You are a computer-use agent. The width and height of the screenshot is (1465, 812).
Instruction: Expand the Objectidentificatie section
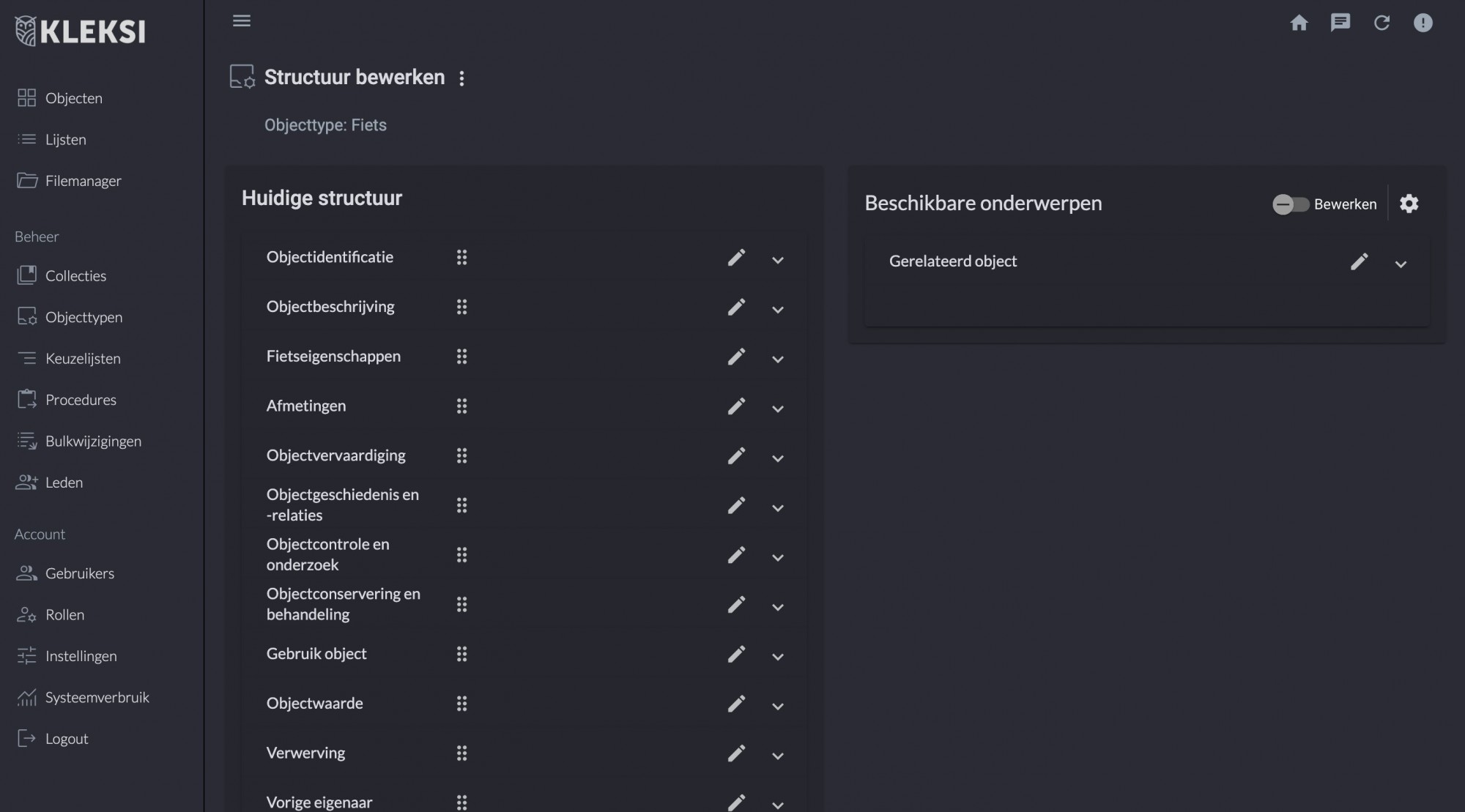pyautogui.click(x=777, y=258)
